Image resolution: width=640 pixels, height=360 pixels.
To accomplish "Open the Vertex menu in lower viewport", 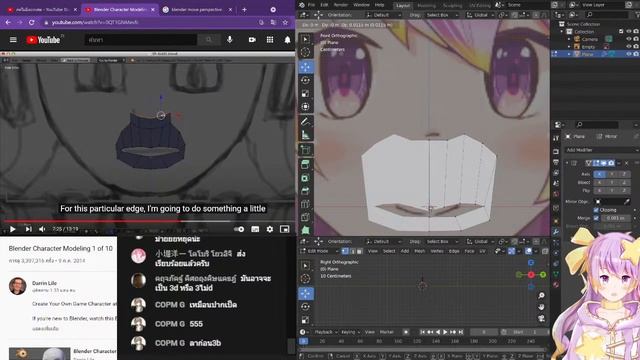I will coord(437,251).
